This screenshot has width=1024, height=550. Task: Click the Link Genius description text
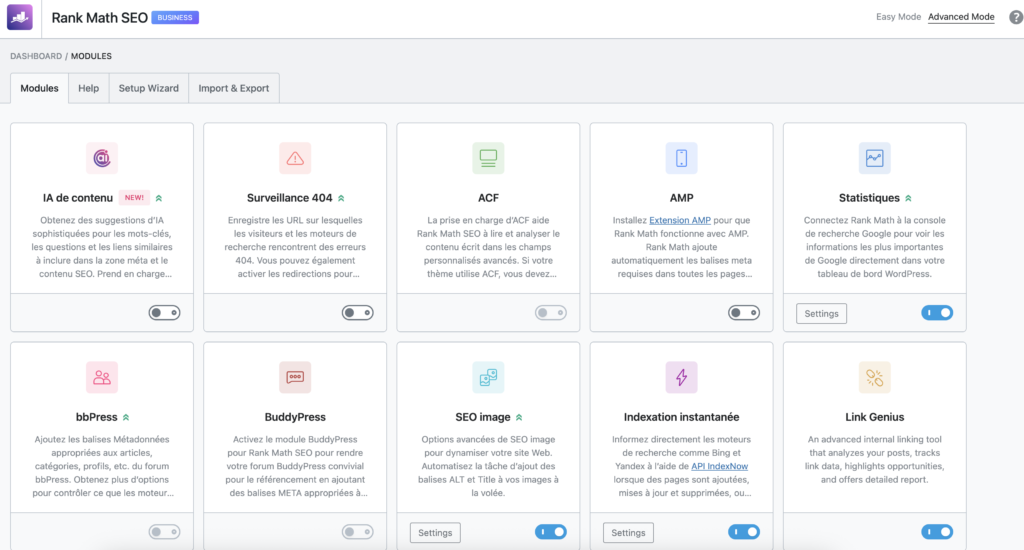[874, 459]
